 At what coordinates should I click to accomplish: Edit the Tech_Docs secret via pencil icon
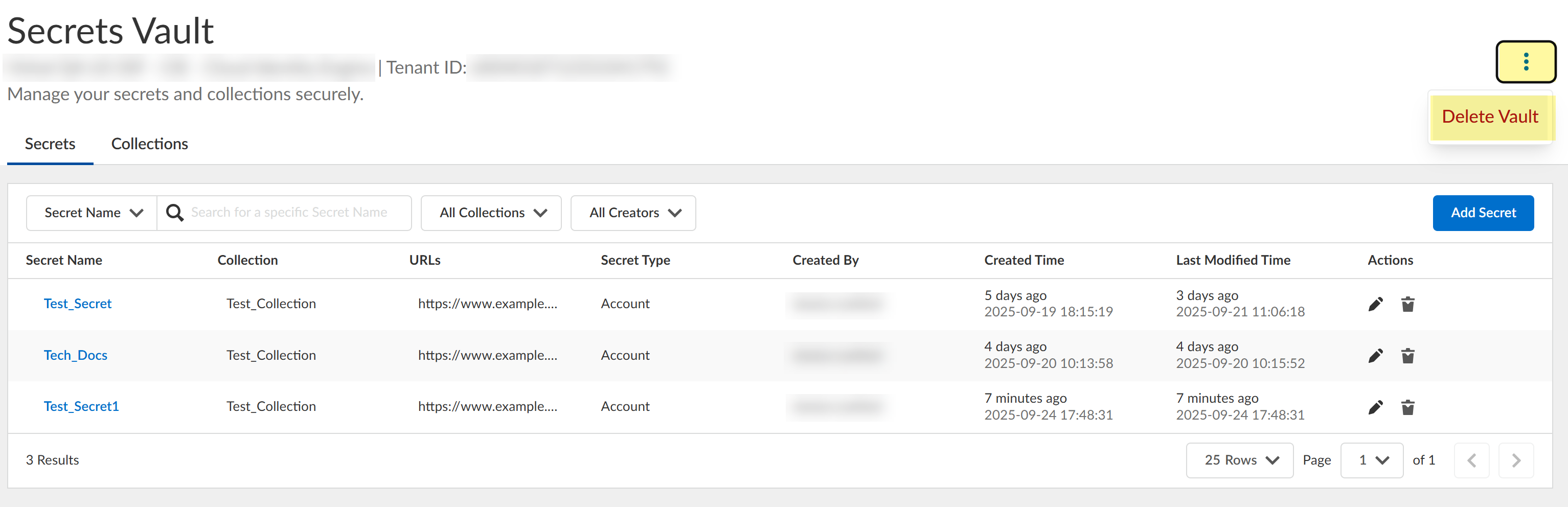click(1375, 355)
